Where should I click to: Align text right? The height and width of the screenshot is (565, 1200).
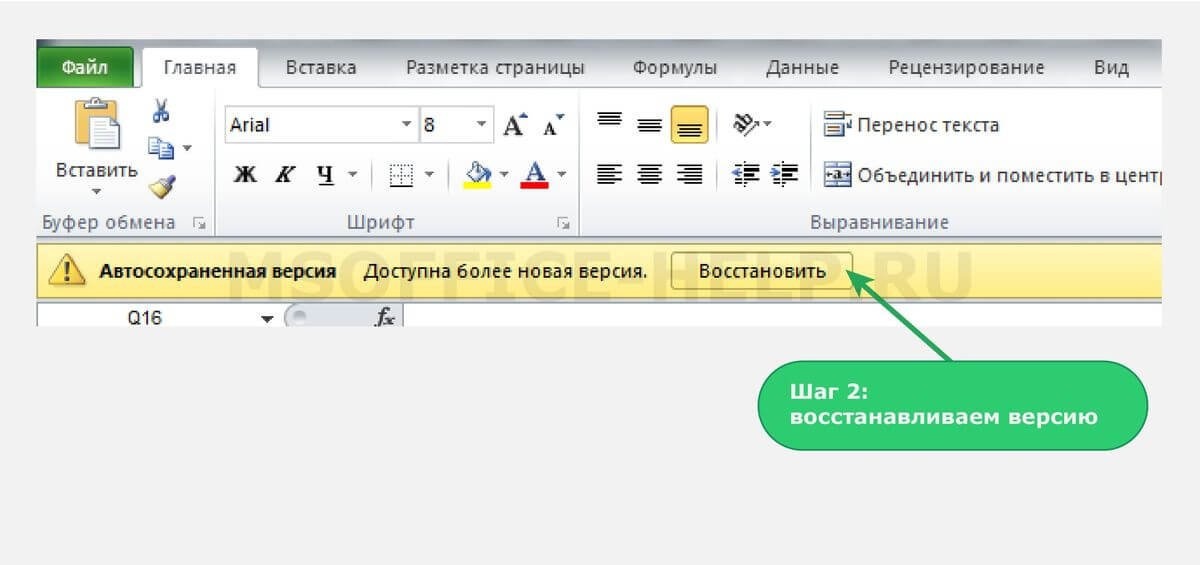click(x=690, y=175)
